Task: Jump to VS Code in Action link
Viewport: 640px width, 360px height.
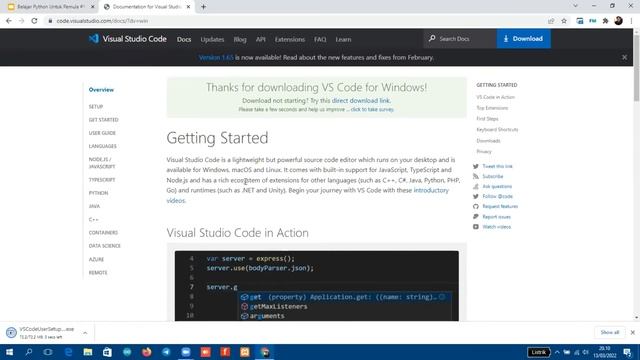Action: click(496, 97)
